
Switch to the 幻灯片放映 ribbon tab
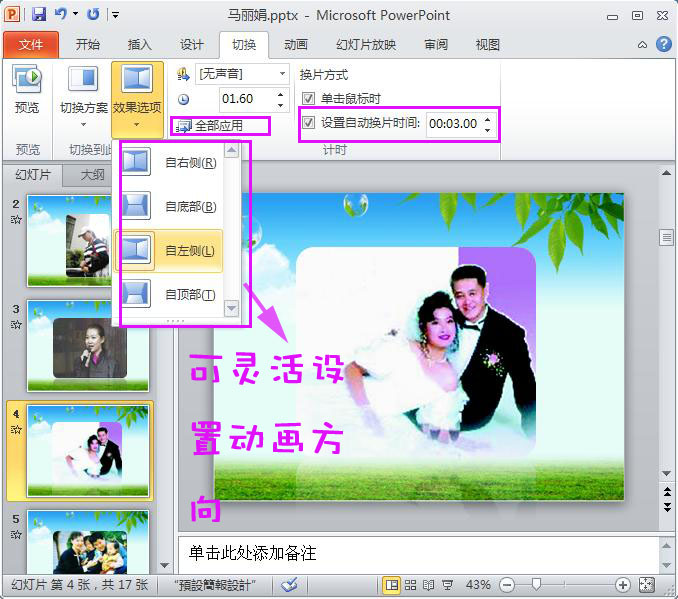[x=366, y=45]
